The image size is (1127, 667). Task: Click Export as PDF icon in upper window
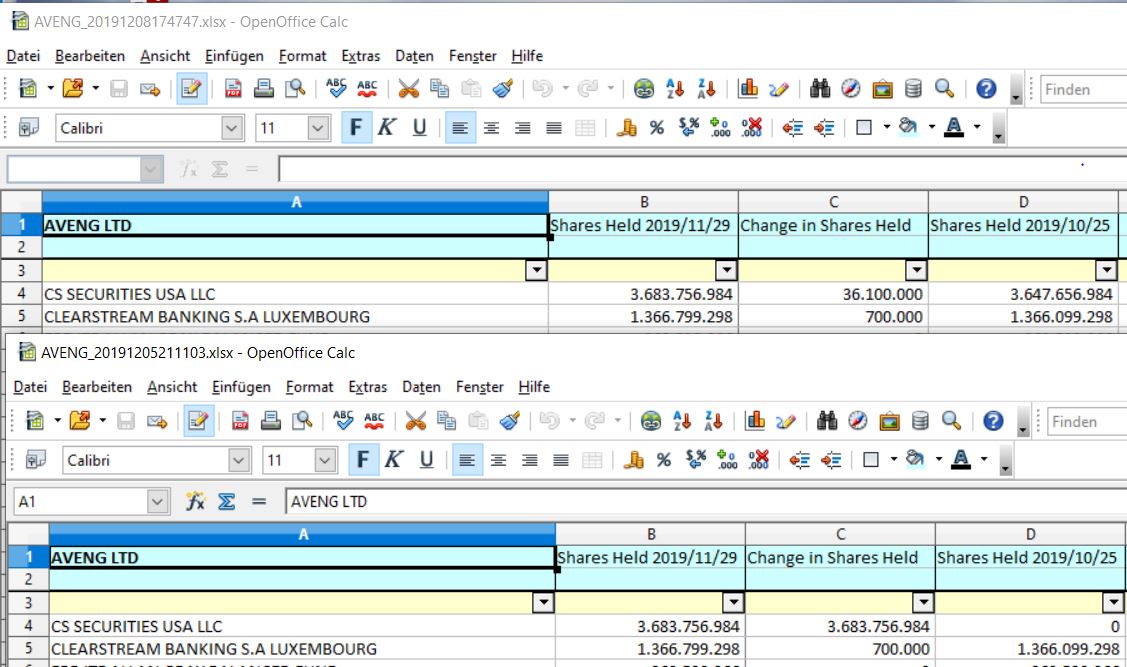[233, 89]
